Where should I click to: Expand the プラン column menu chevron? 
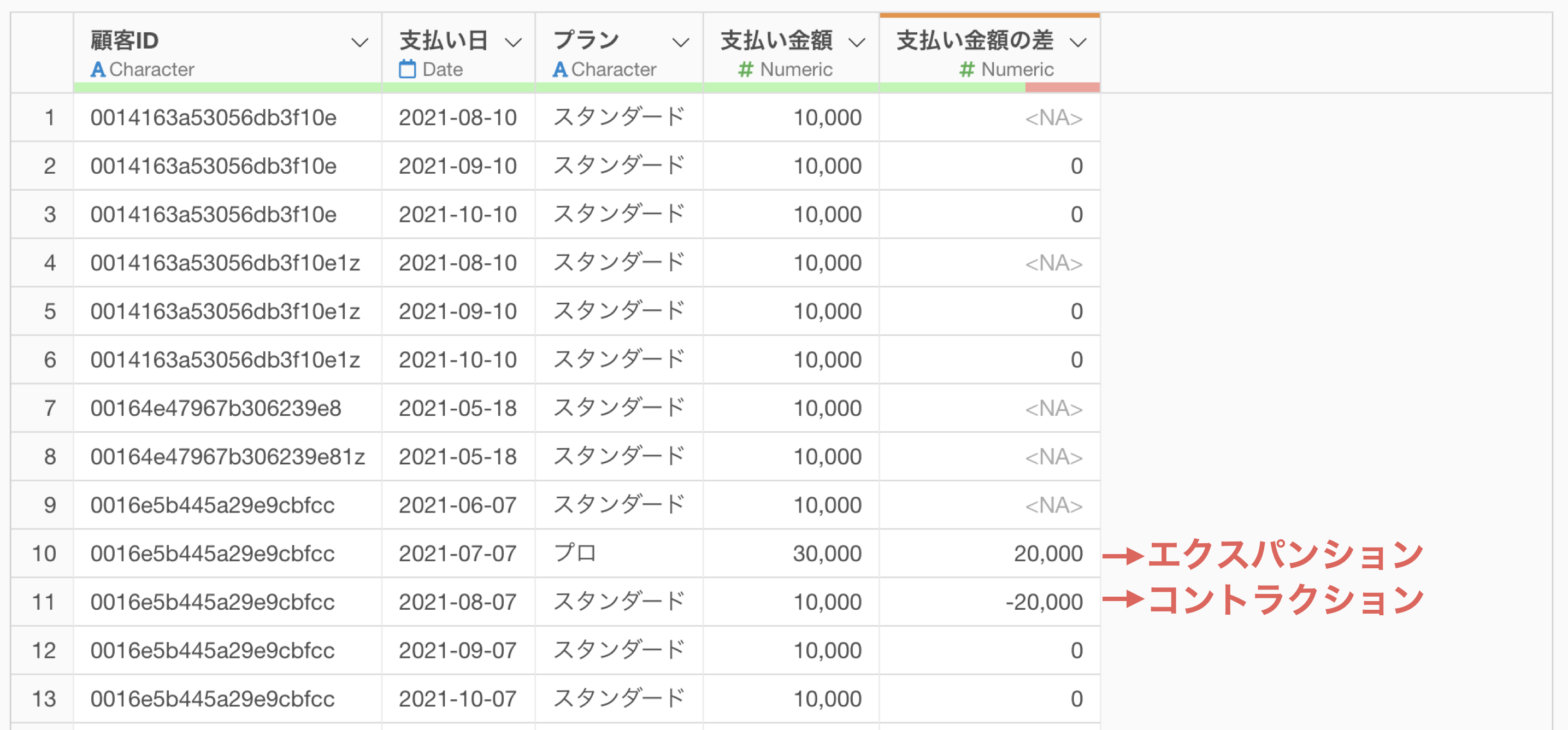(x=680, y=42)
